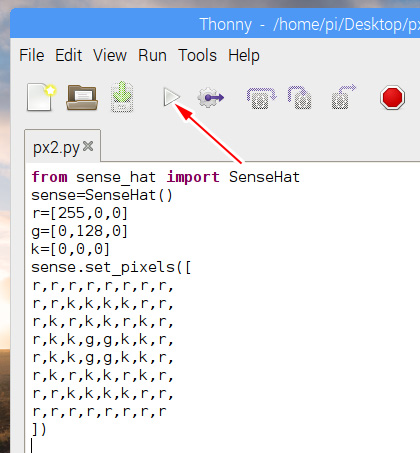Open the Edit menu
The height and width of the screenshot is (453, 420).
pos(68,55)
